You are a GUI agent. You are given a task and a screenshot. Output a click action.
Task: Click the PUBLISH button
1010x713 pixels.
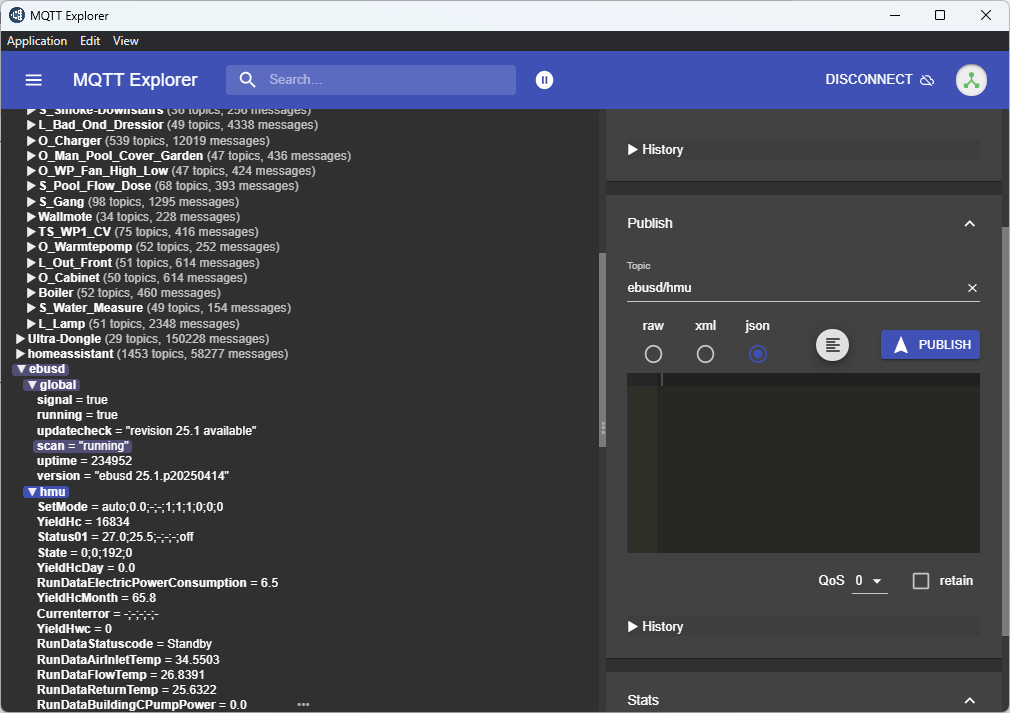[930, 345]
